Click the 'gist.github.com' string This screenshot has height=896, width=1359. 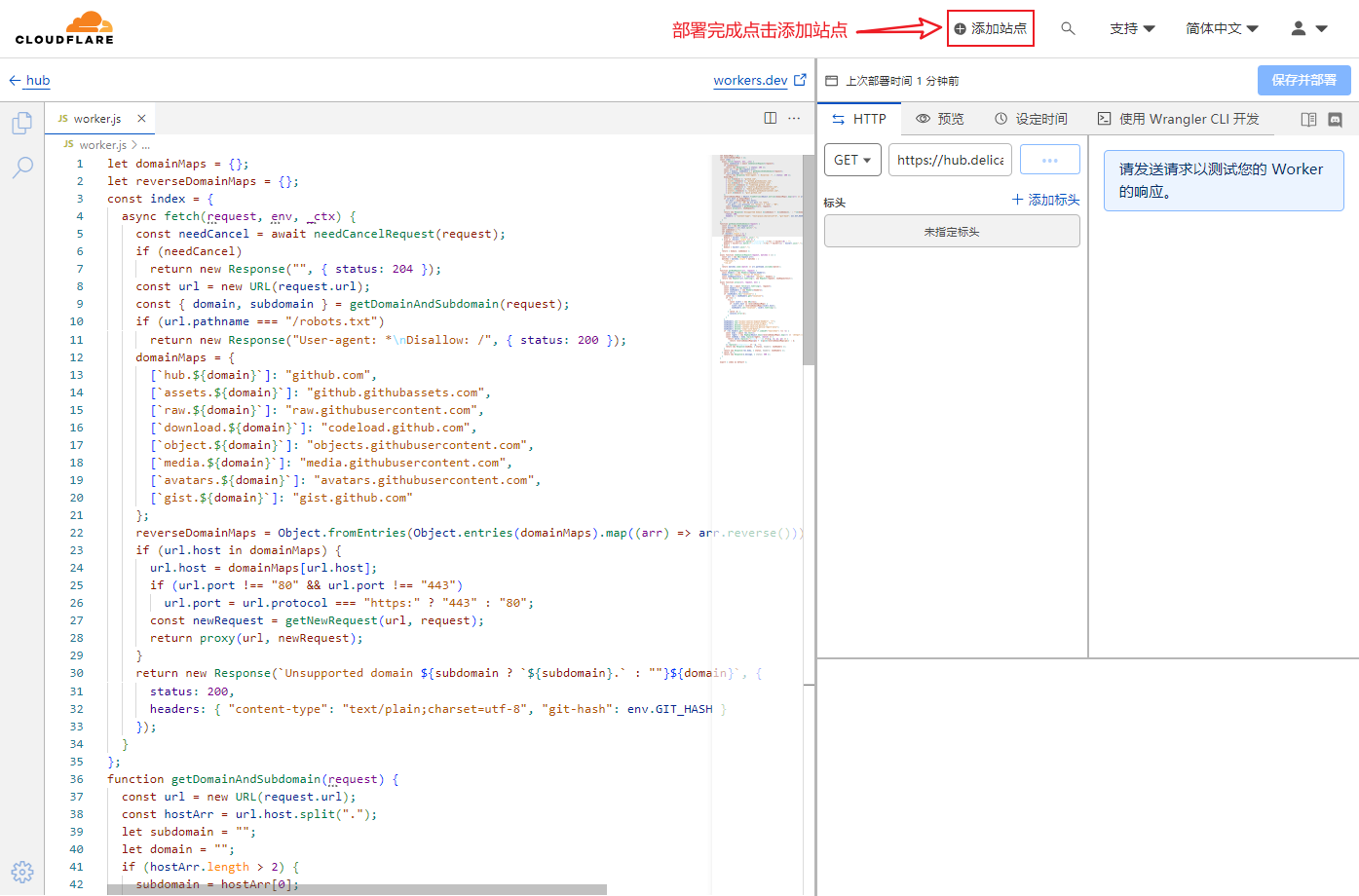point(353,498)
